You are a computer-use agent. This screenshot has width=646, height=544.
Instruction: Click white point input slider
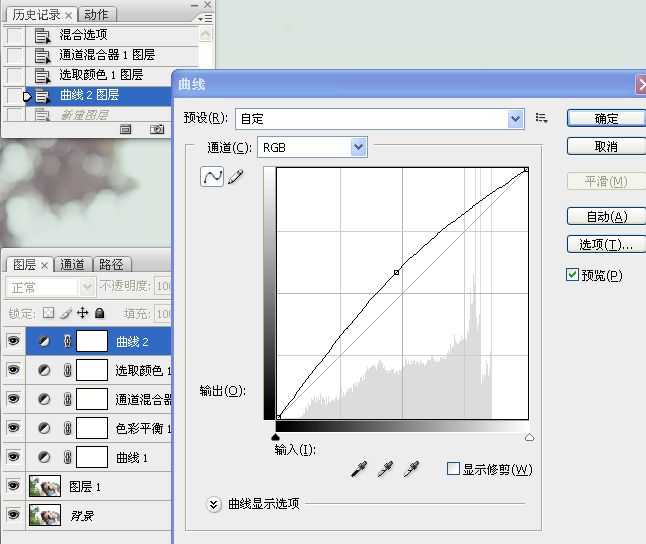[x=529, y=437]
